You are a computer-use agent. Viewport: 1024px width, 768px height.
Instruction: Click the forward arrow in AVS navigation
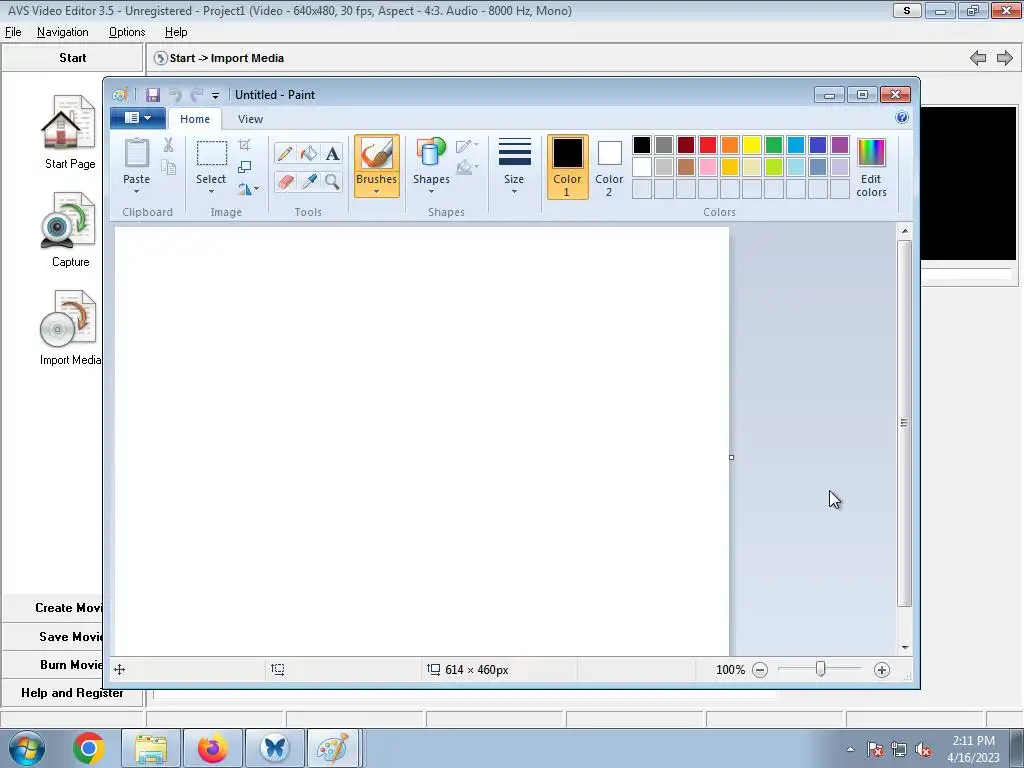[x=1004, y=58]
